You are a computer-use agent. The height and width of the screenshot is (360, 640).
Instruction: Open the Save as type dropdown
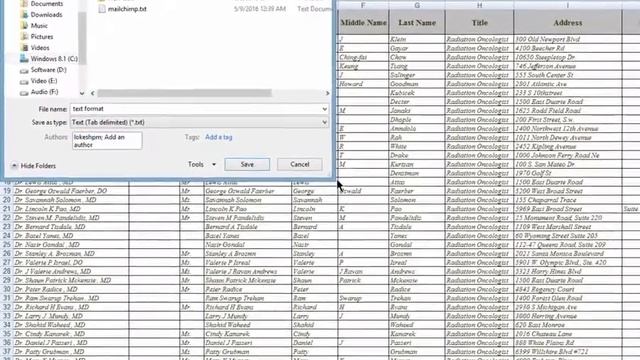pos(199,122)
